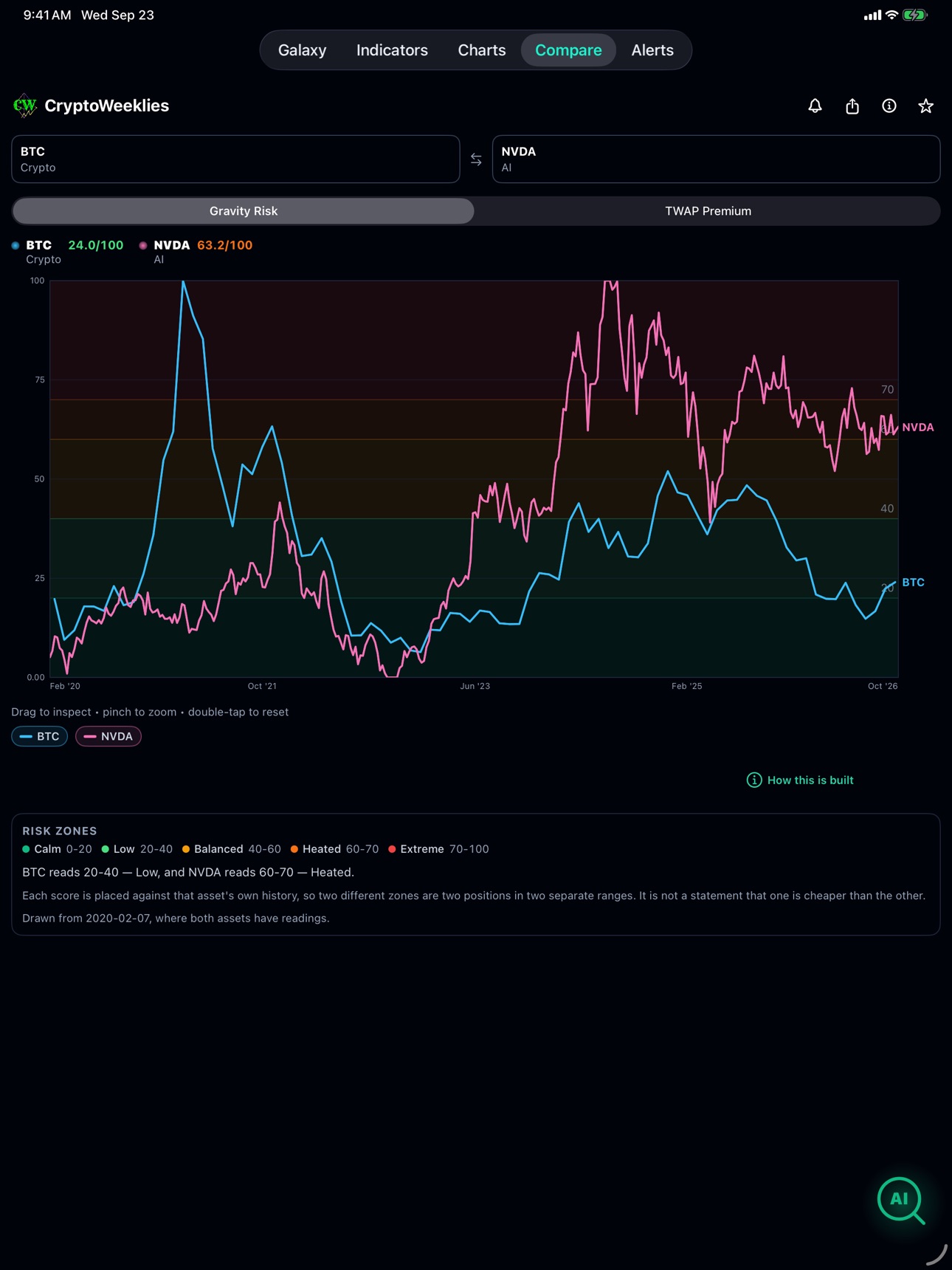This screenshot has height=1270, width=952.
Task: Tap the BTC line end label on chart
Action: [x=913, y=583]
